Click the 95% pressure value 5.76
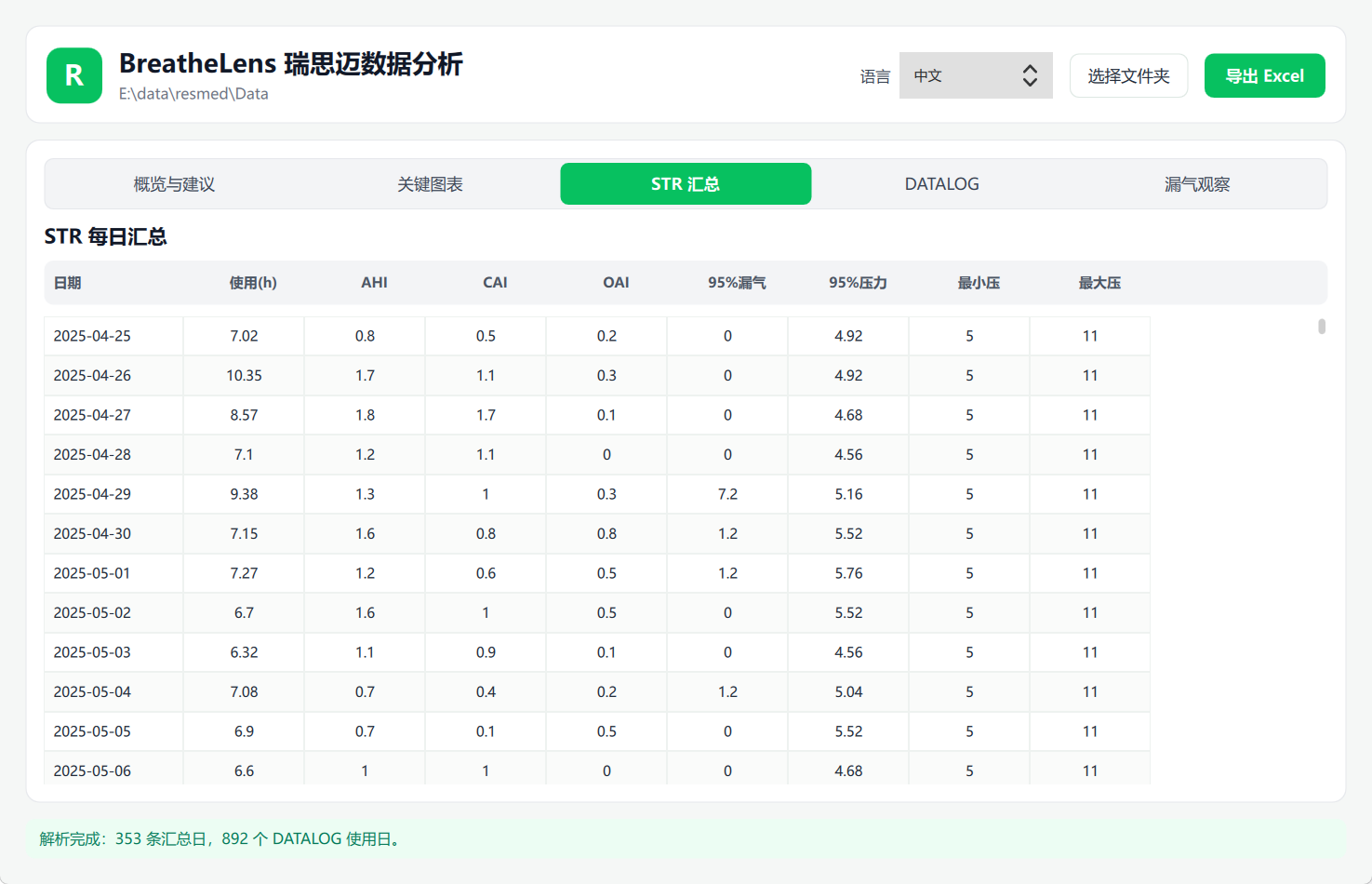Image resolution: width=1372 pixels, height=884 pixels. coord(848,573)
